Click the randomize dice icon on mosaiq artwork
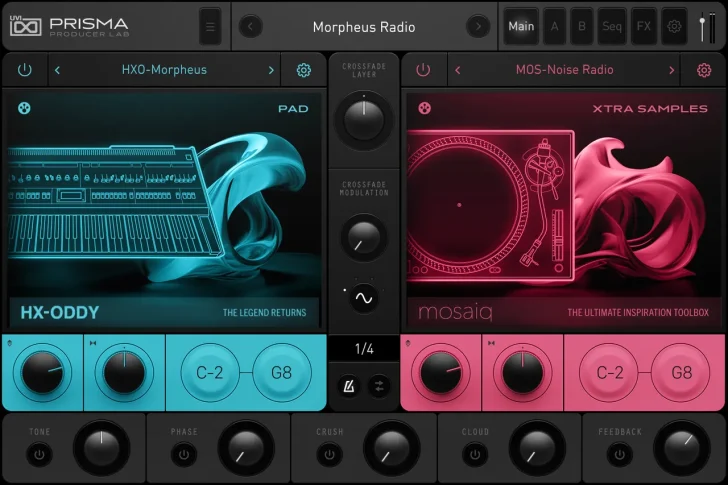 pyautogui.click(x=423, y=108)
